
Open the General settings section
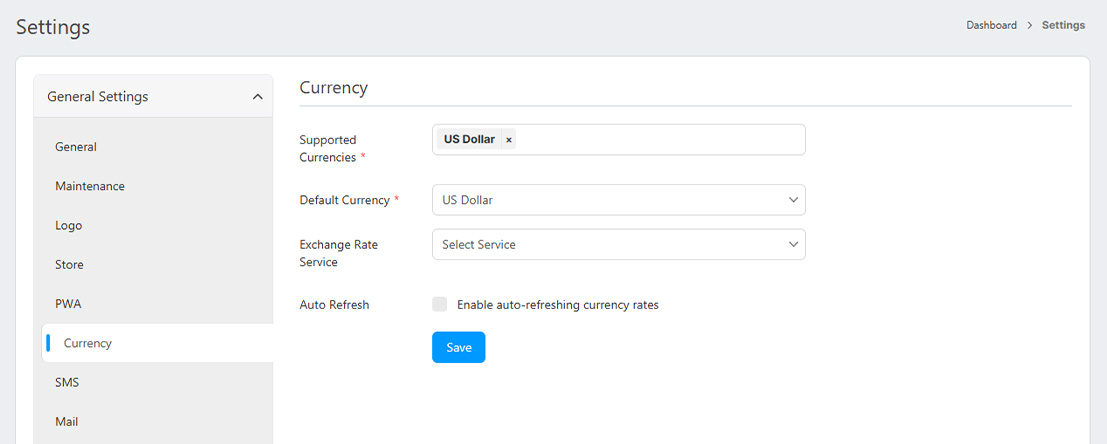click(76, 147)
